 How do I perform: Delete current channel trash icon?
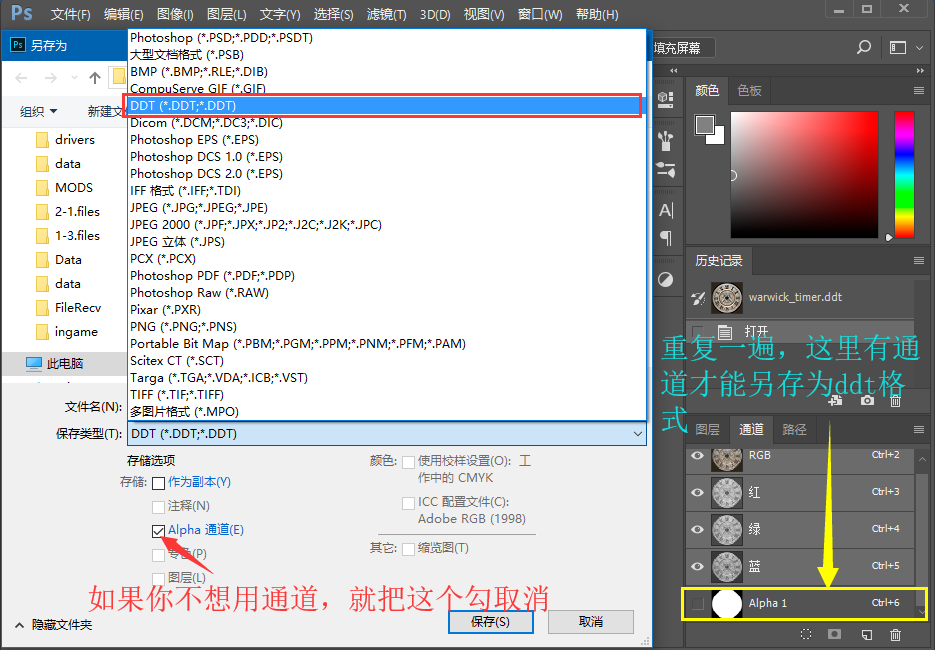[895, 634]
